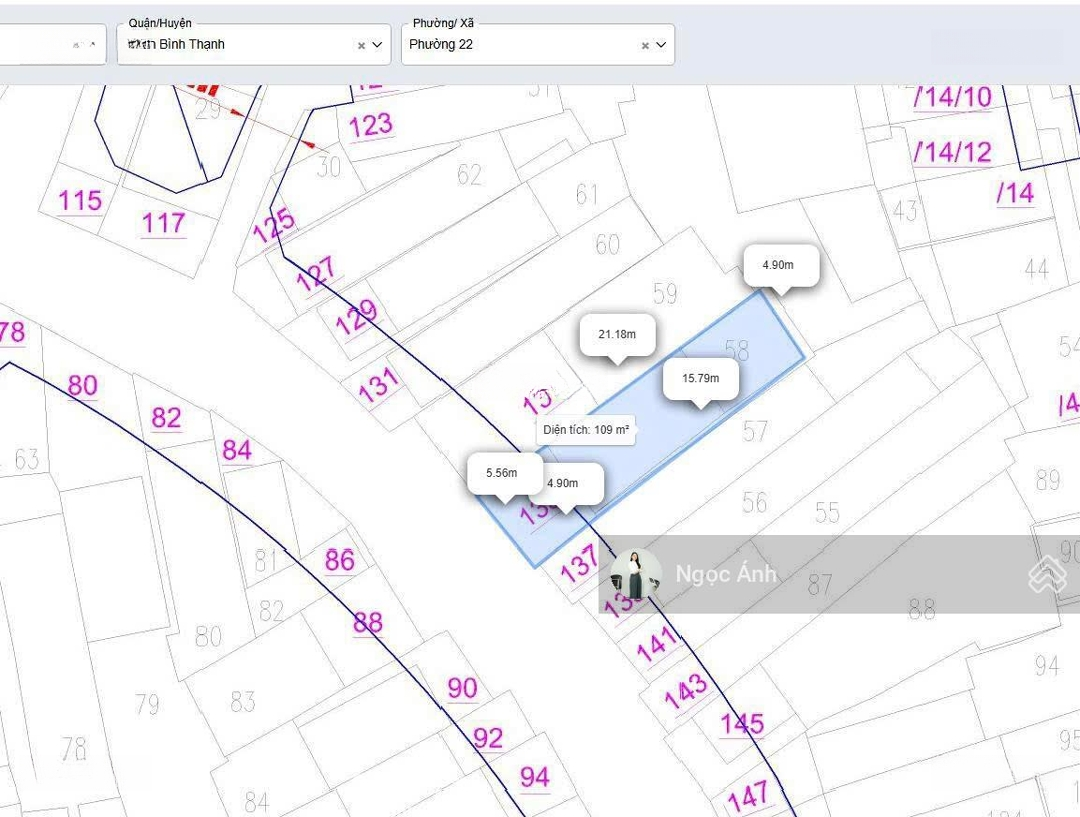Click the Ngọc Ánh profile avatar
The width and height of the screenshot is (1080, 817).
636,574
